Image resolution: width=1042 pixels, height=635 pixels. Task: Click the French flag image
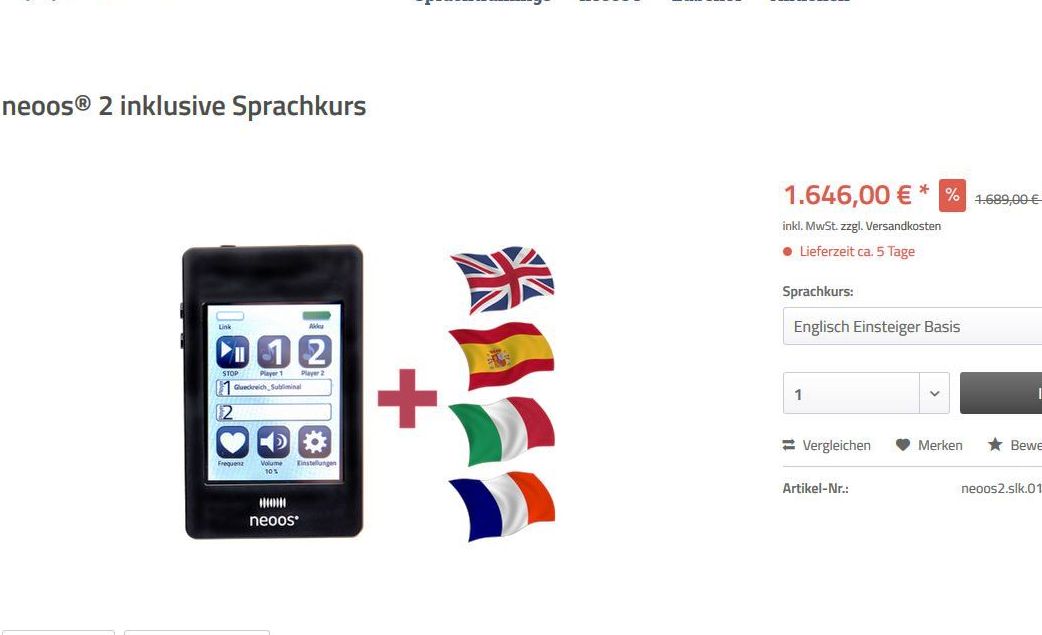(502, 507)
